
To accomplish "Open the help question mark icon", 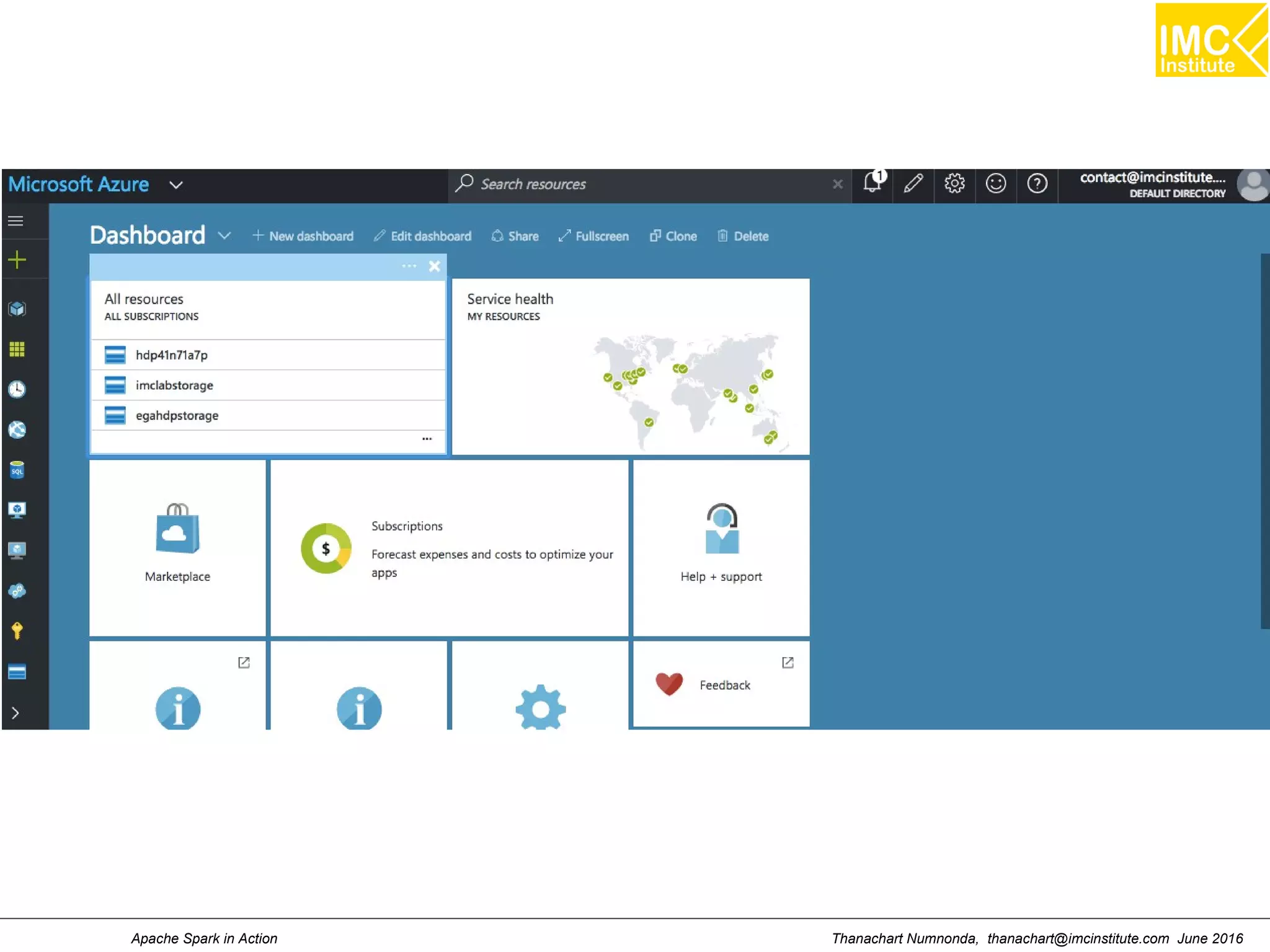I will (x=1037, y=184).
